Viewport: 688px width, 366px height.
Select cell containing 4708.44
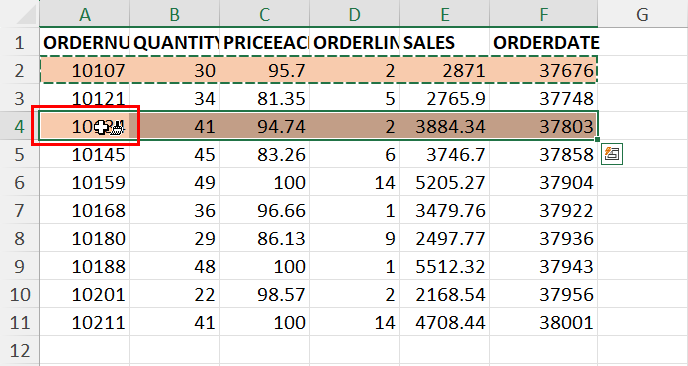point(444,323)
